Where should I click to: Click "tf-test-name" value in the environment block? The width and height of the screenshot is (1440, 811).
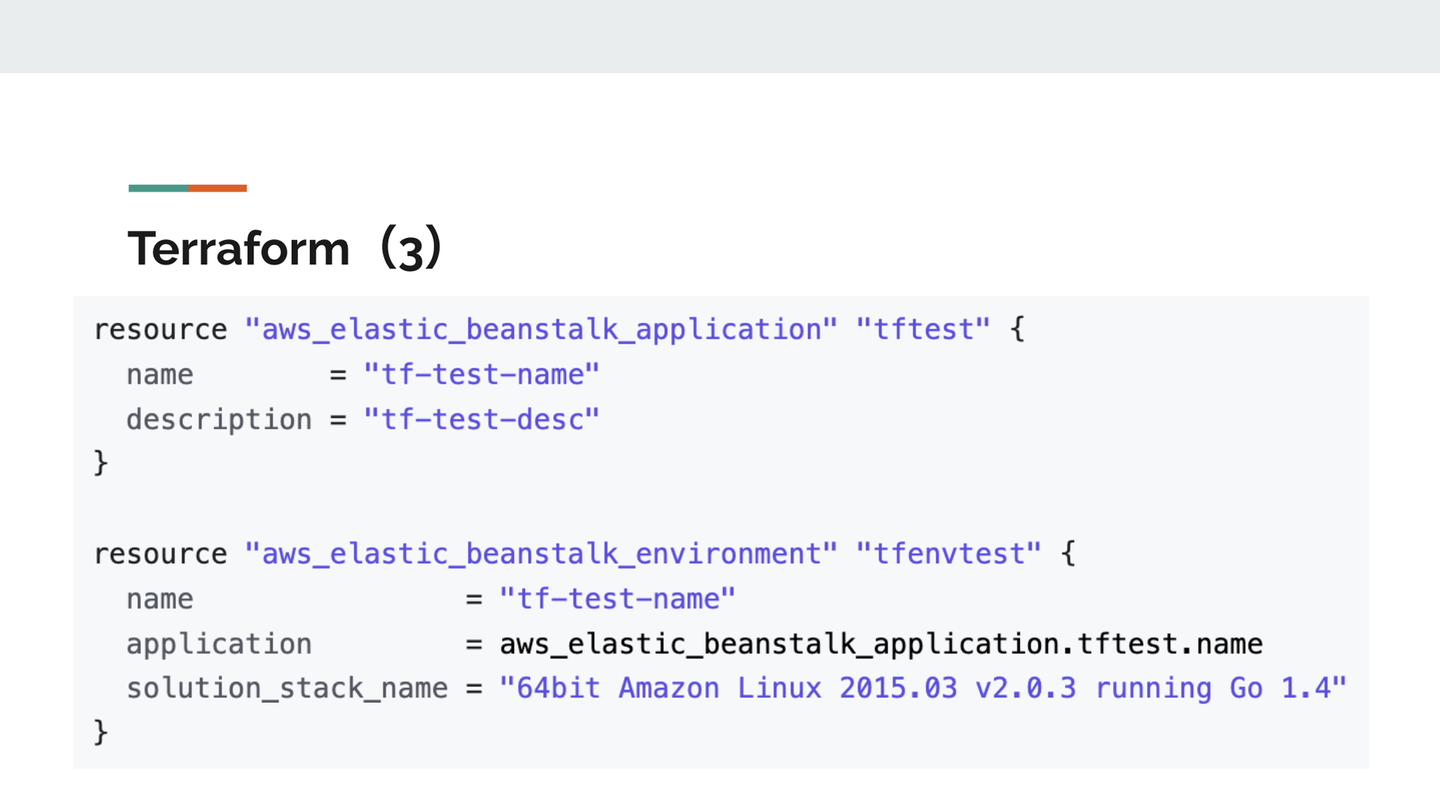(617, 599)
